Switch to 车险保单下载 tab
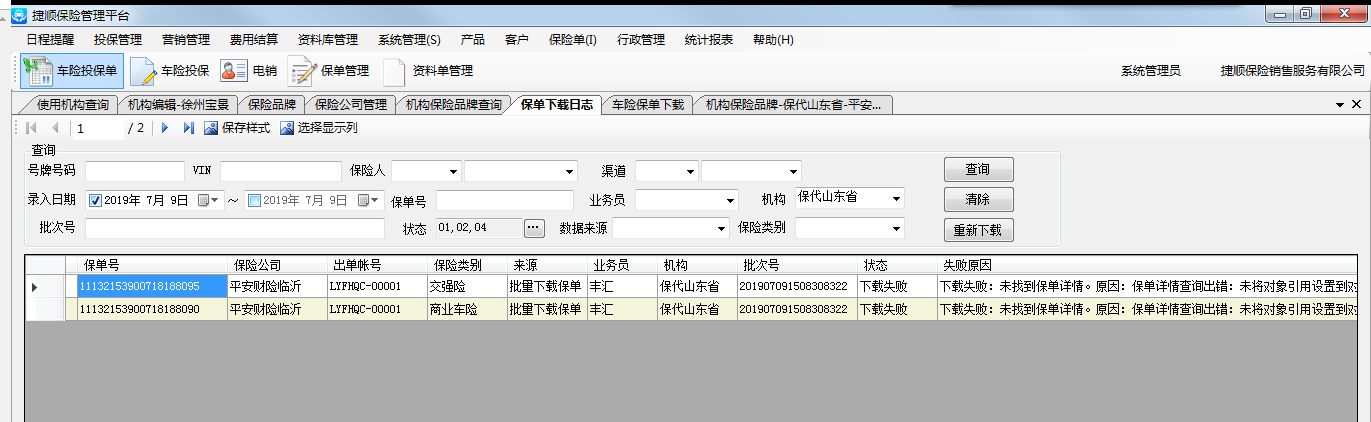The height and width of the screenshot is (422, 1371). [x=648, y=104]
